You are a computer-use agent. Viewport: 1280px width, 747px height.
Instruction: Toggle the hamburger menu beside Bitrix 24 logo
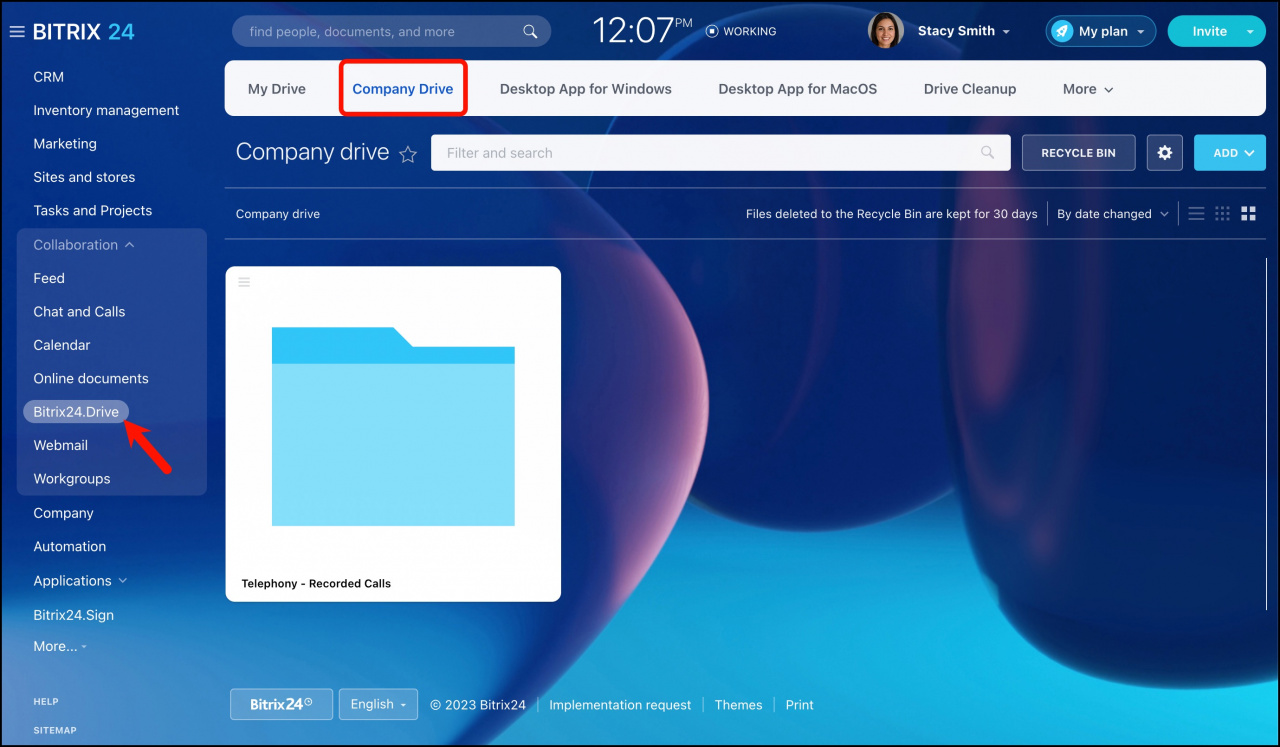[16, 31]
